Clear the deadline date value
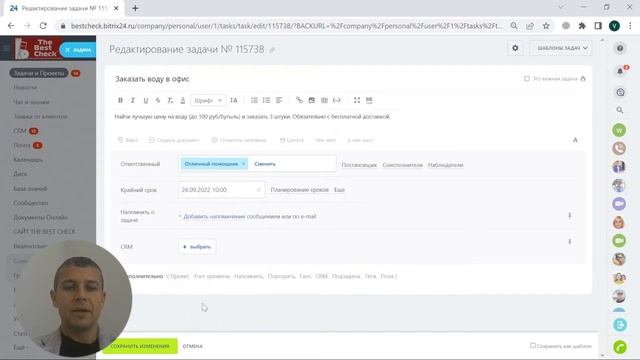Screen dimensions: 640x360 [x=258, y=190]
